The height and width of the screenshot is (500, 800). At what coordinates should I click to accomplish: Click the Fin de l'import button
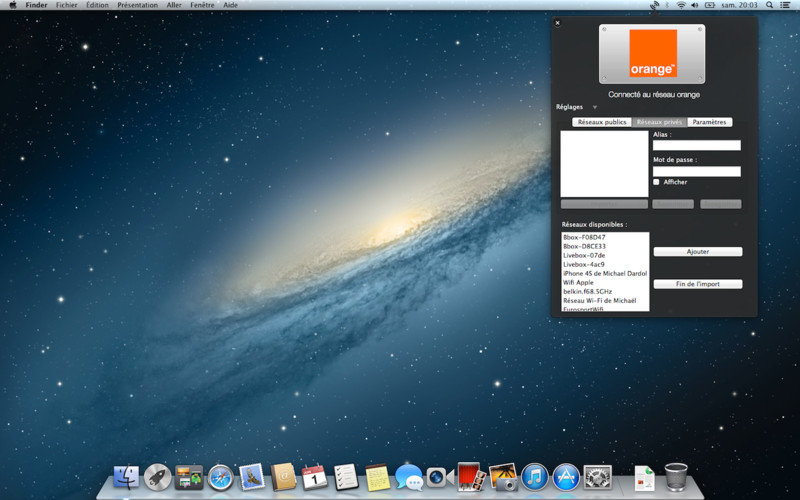click(697, 284)
